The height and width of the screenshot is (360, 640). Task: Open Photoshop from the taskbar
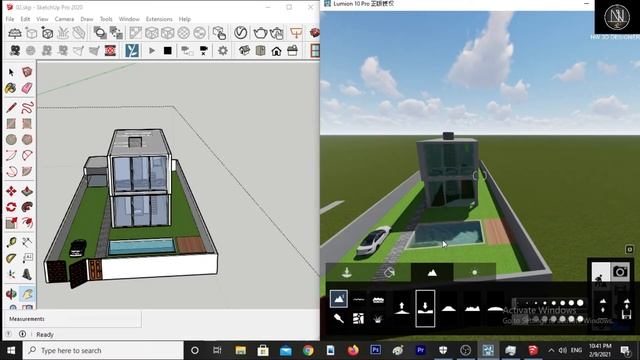pos(375,350)
